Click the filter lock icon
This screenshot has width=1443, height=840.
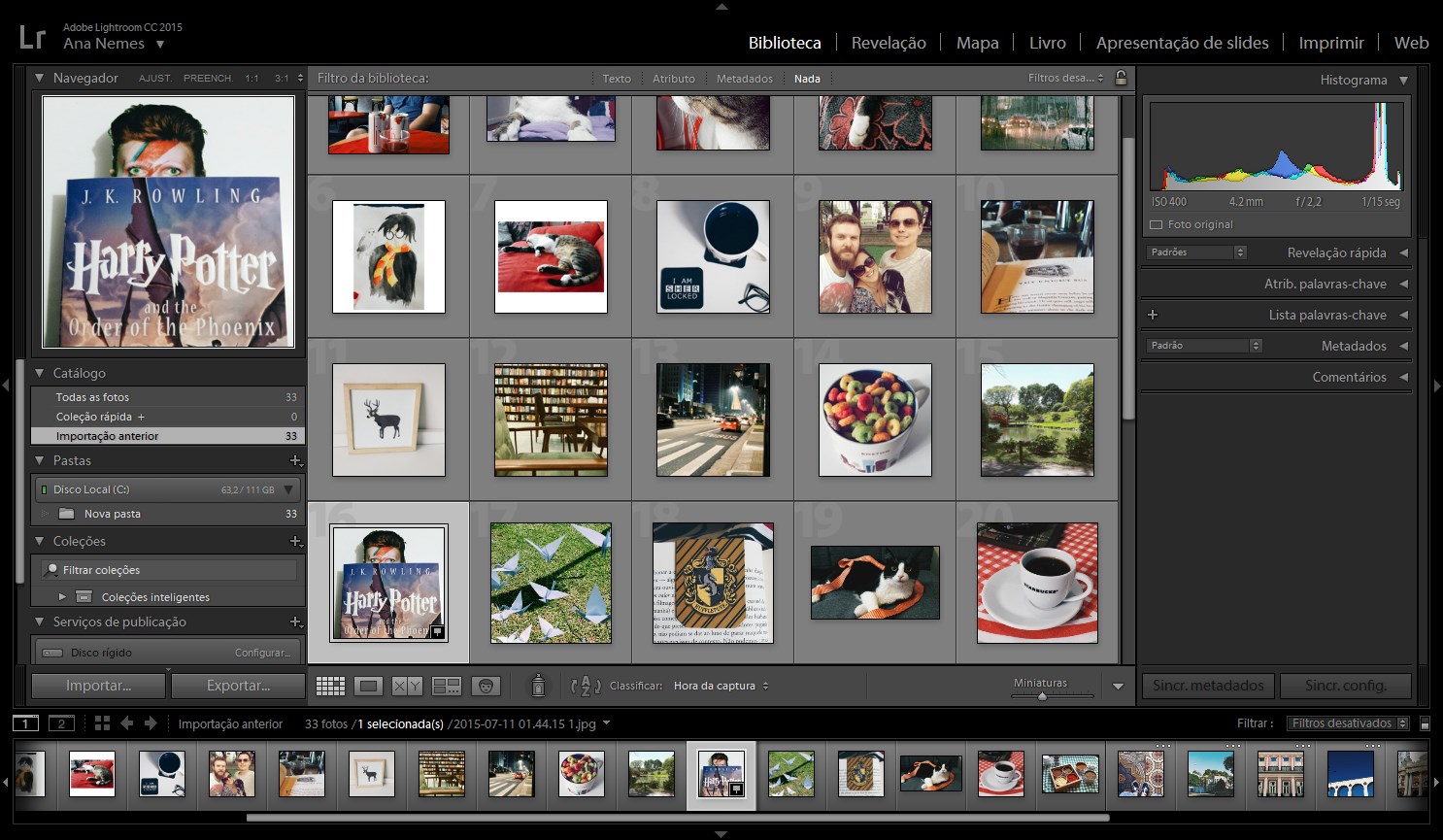(1121, 78)
